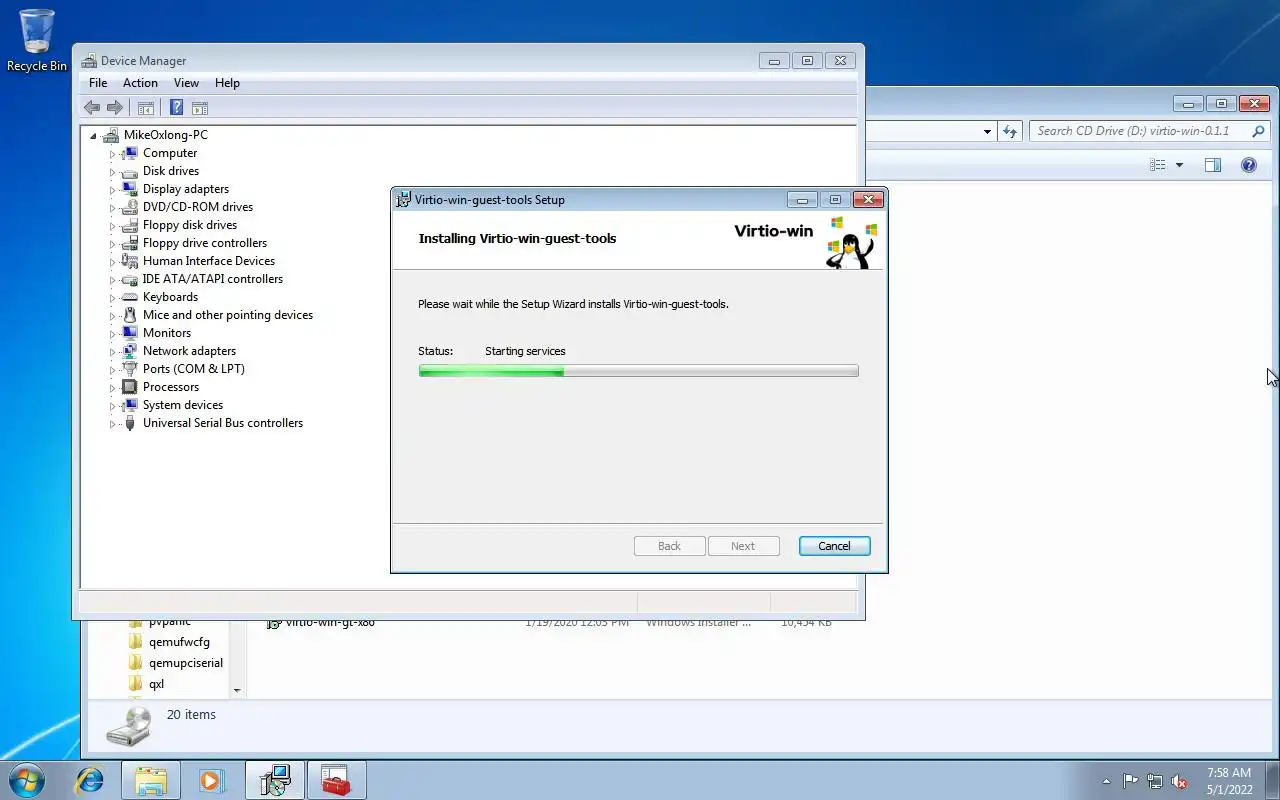Click the Search CD Drive input field
The width and height of the screenshot is (1280, 800).
[x=1139, y=131]
